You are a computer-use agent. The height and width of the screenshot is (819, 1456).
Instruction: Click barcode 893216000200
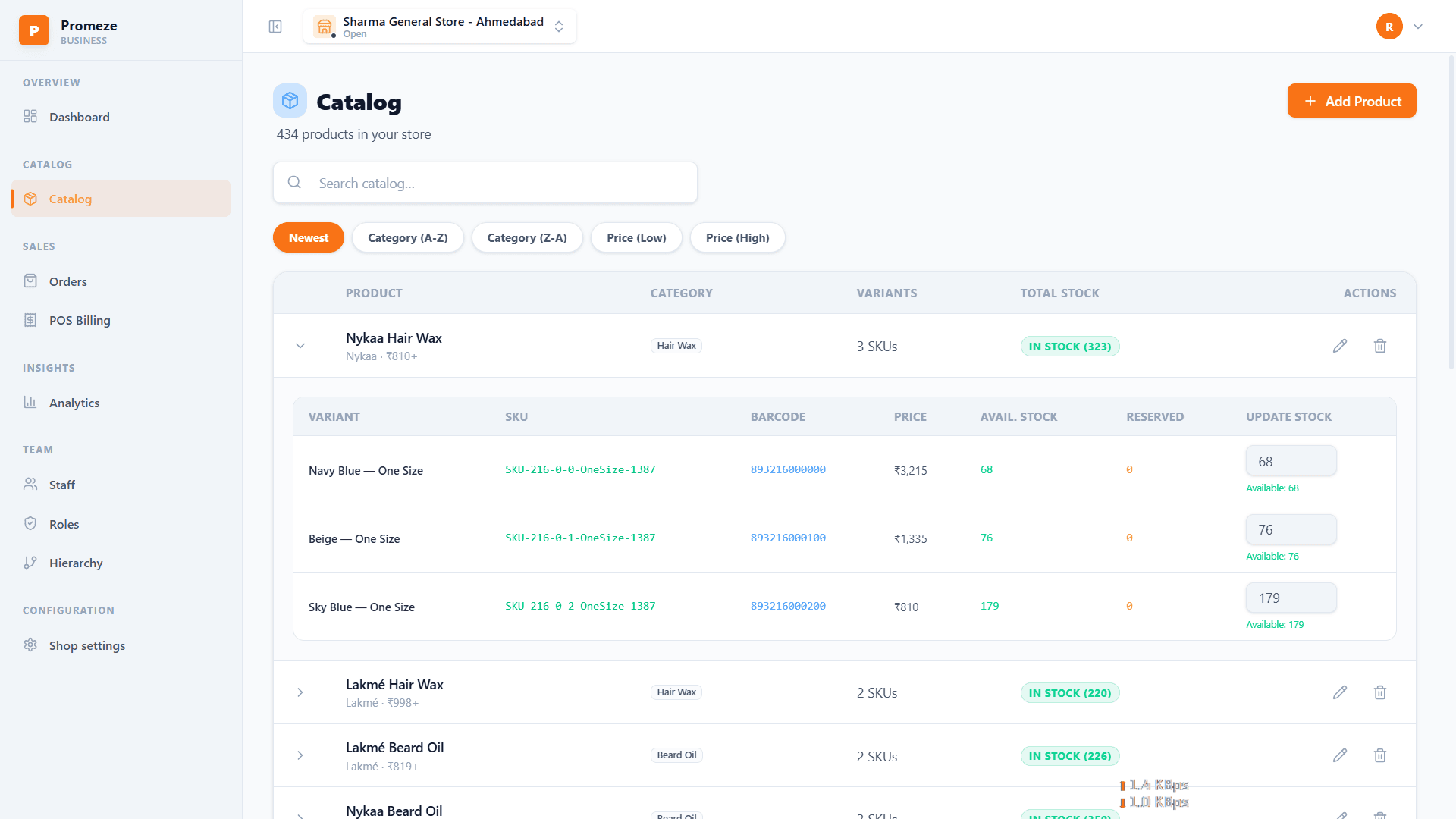click(x=788, y=607)
